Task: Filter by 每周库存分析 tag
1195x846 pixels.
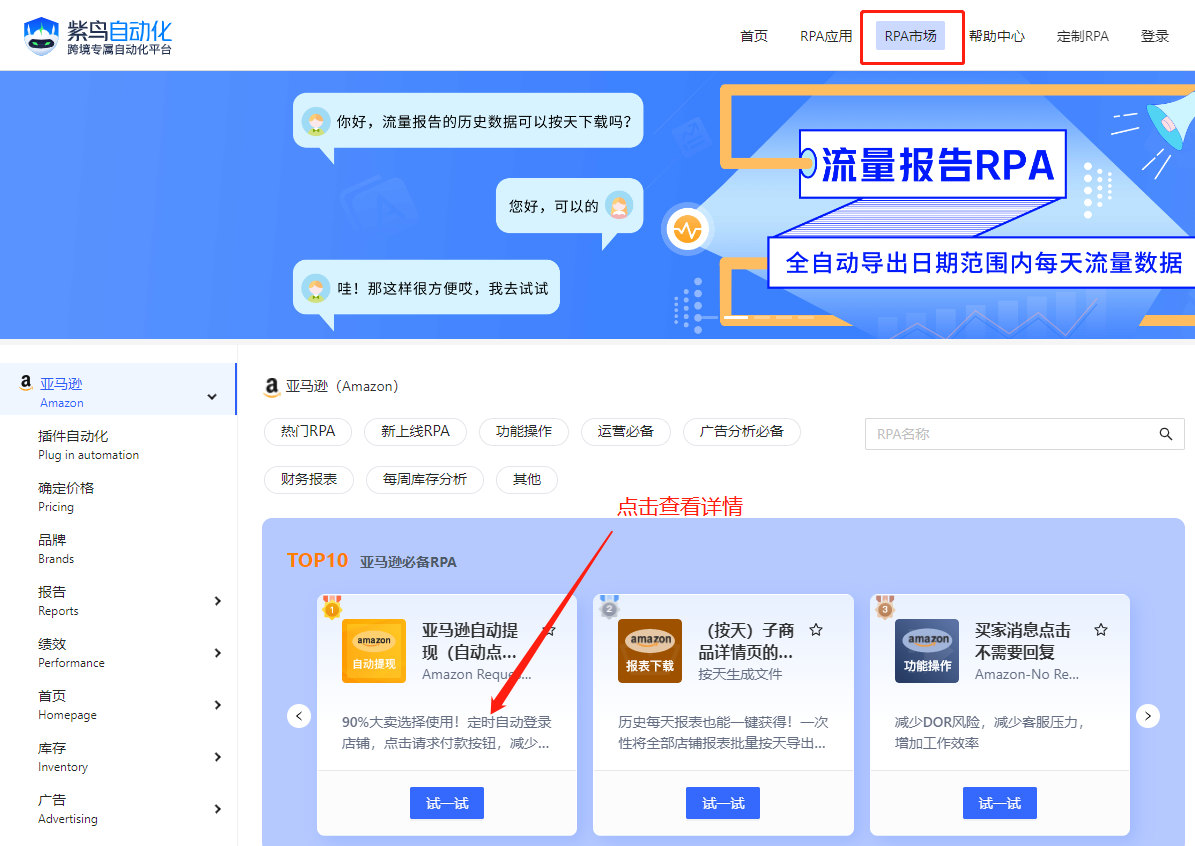Action: coord(424,479)
